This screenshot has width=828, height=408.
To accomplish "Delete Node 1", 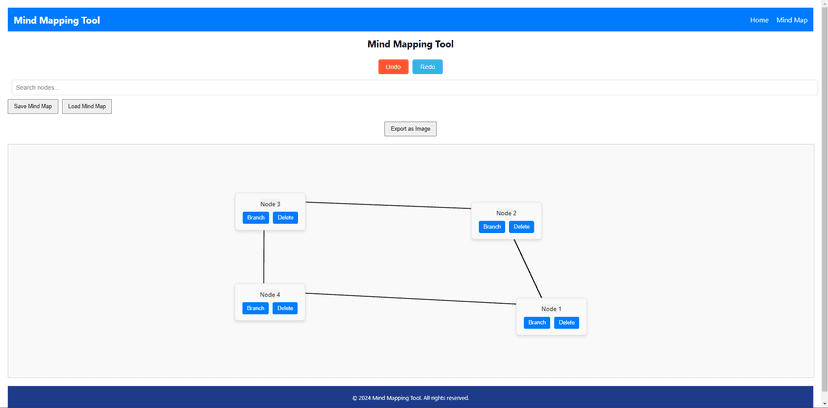I will 567,322.
